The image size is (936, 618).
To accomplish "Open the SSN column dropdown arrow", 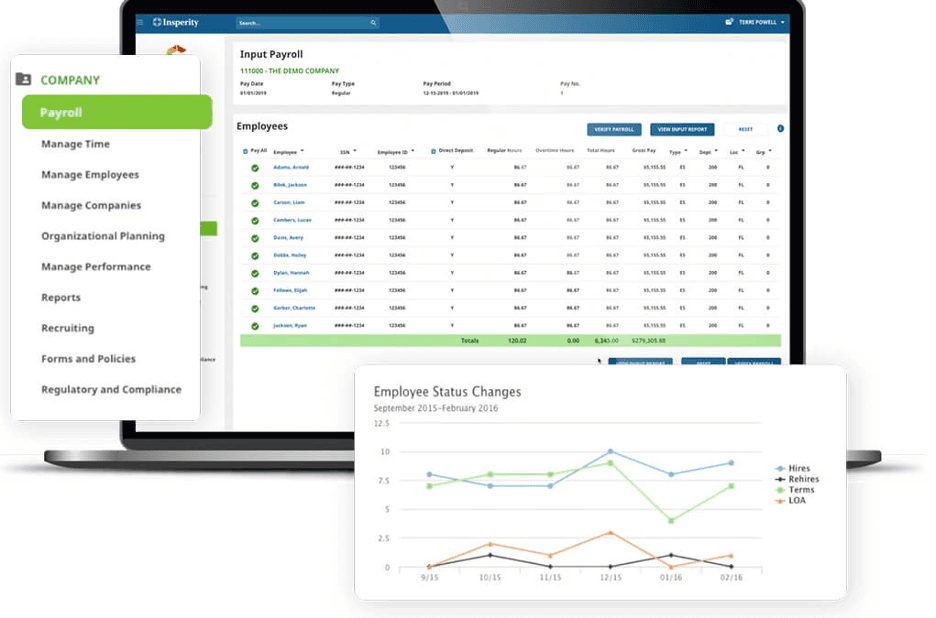I will pos(356,151).
